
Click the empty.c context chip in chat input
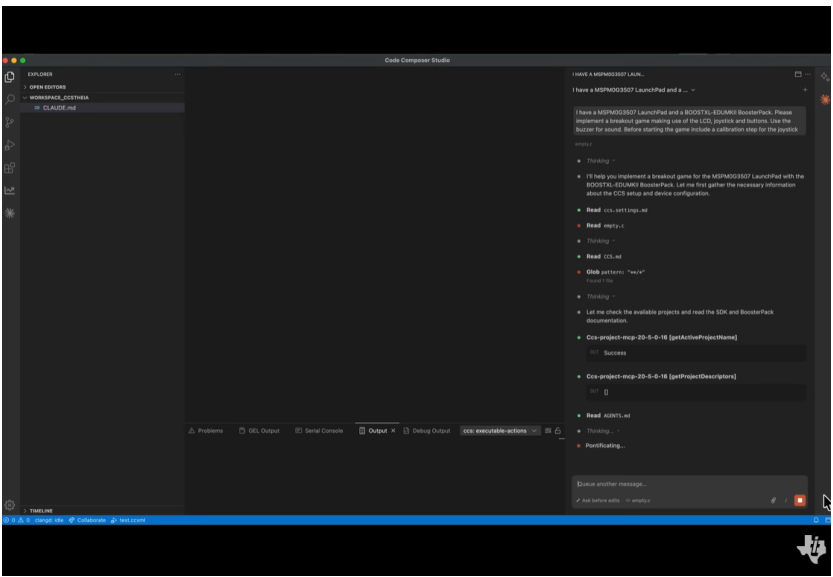pos(638,500)
